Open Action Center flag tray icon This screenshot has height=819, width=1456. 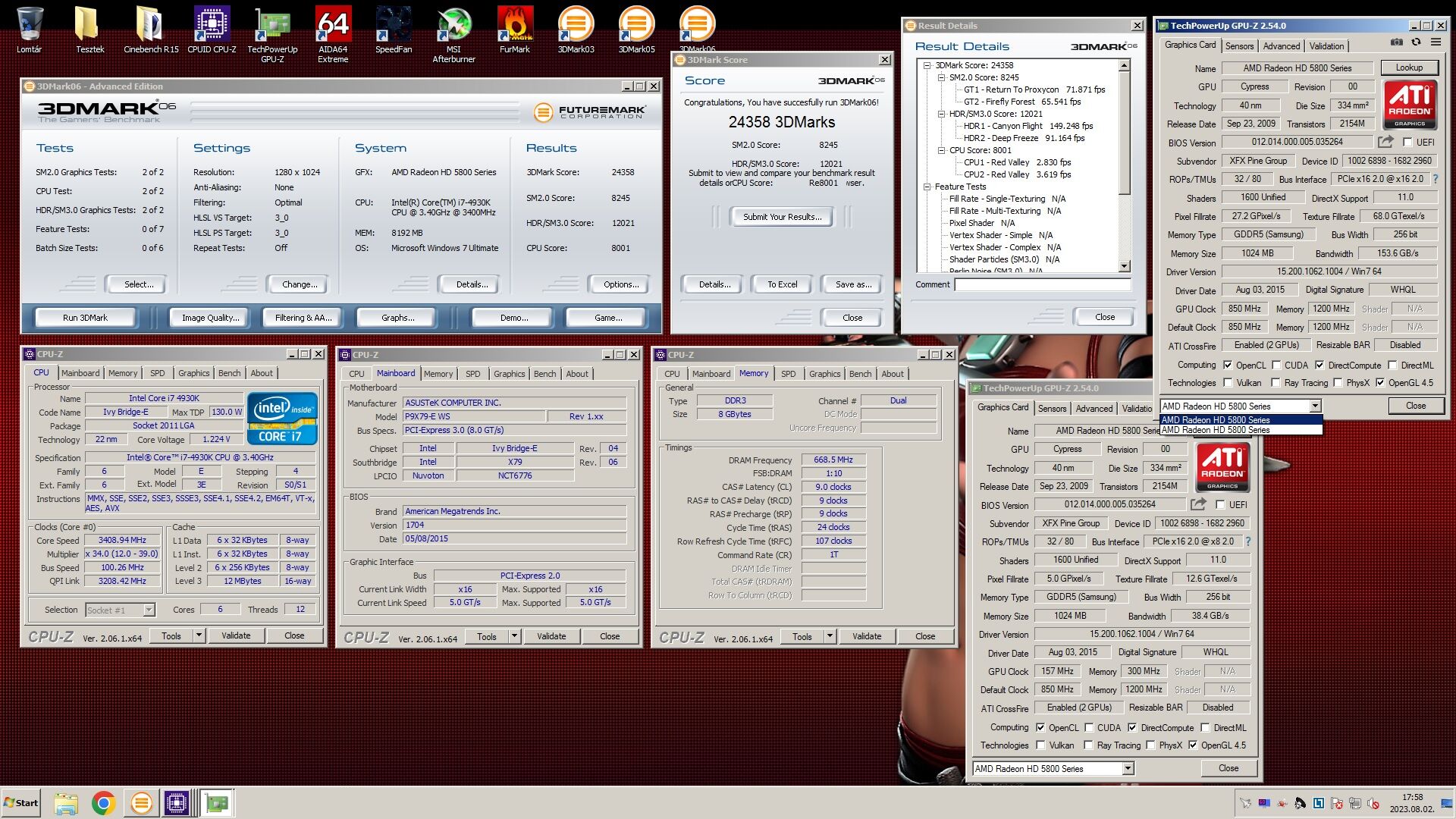pyautogui.click(x=1336, y=803)
